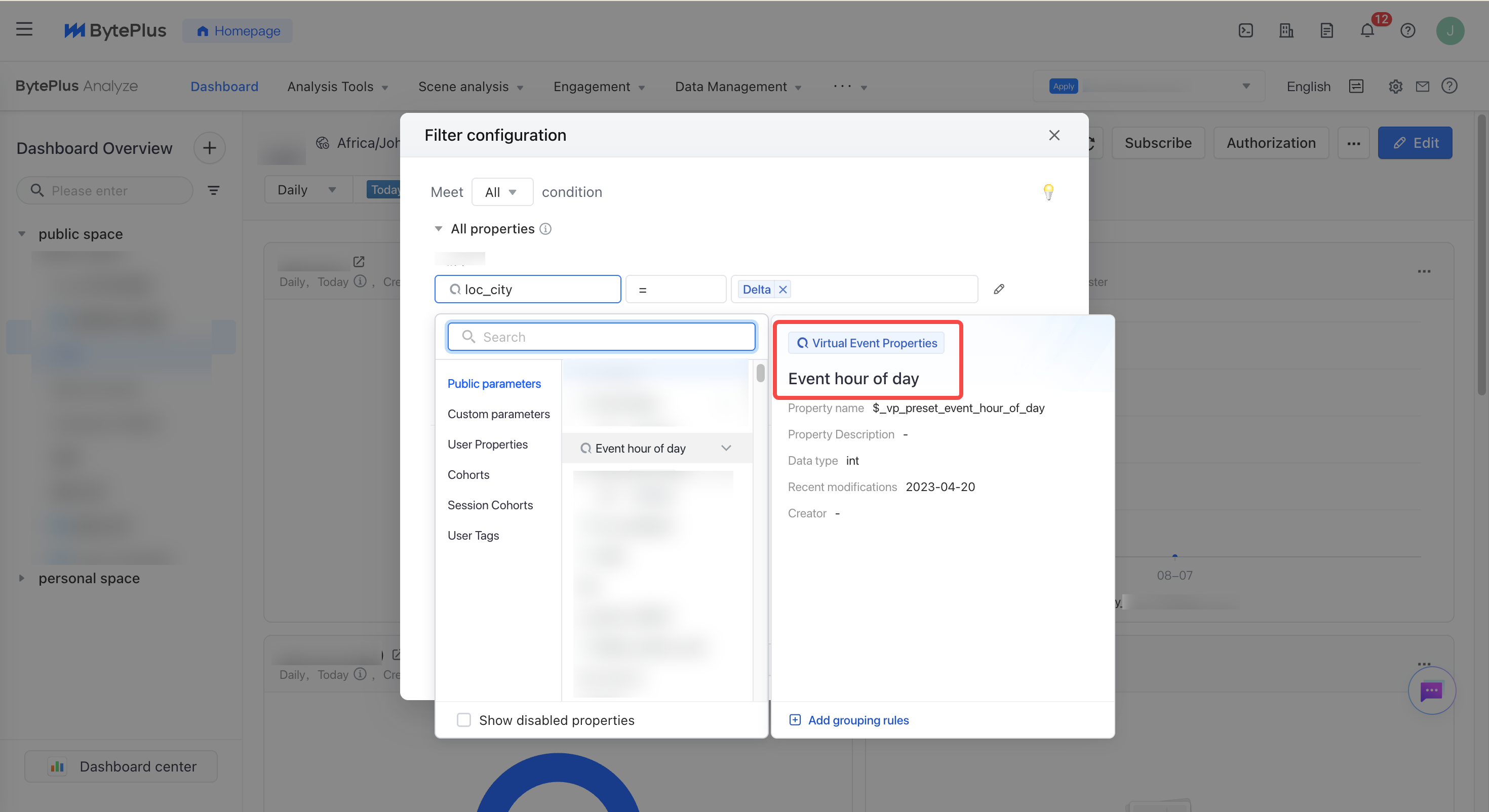Open the settings gear icon
1489x812 pixels.
[x=1395, y=87]
